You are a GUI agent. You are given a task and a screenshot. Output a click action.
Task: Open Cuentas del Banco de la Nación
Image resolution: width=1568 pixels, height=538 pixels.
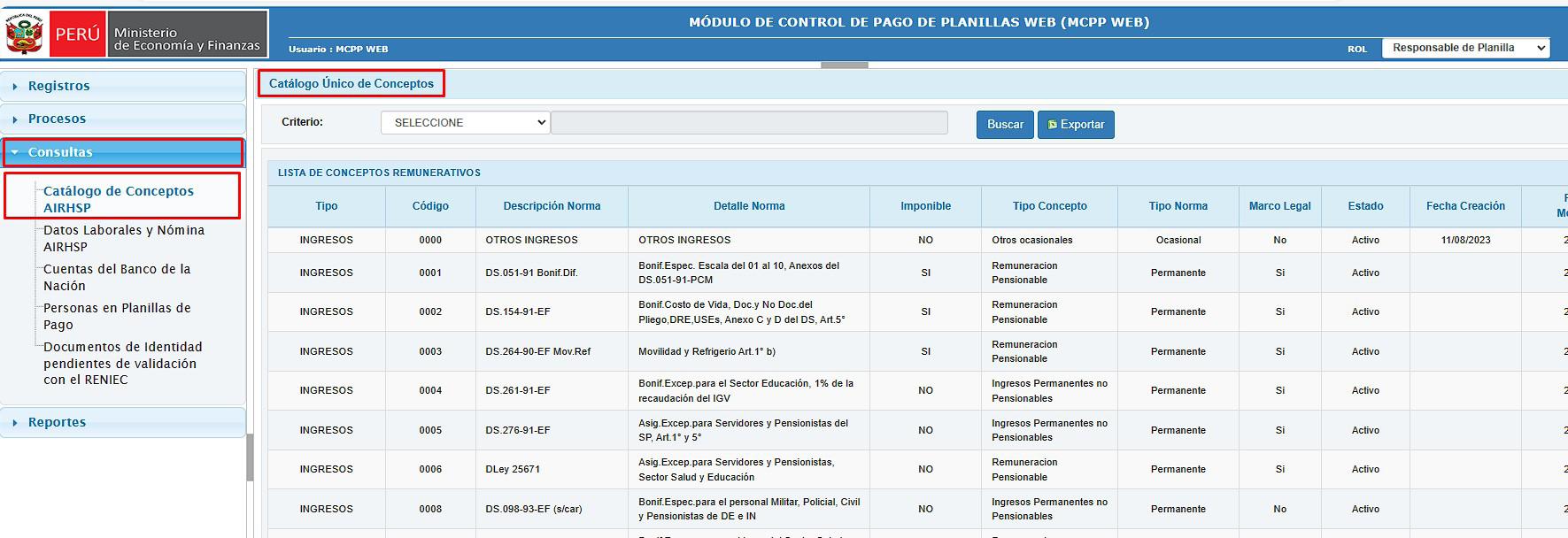(x=117, y=277)
